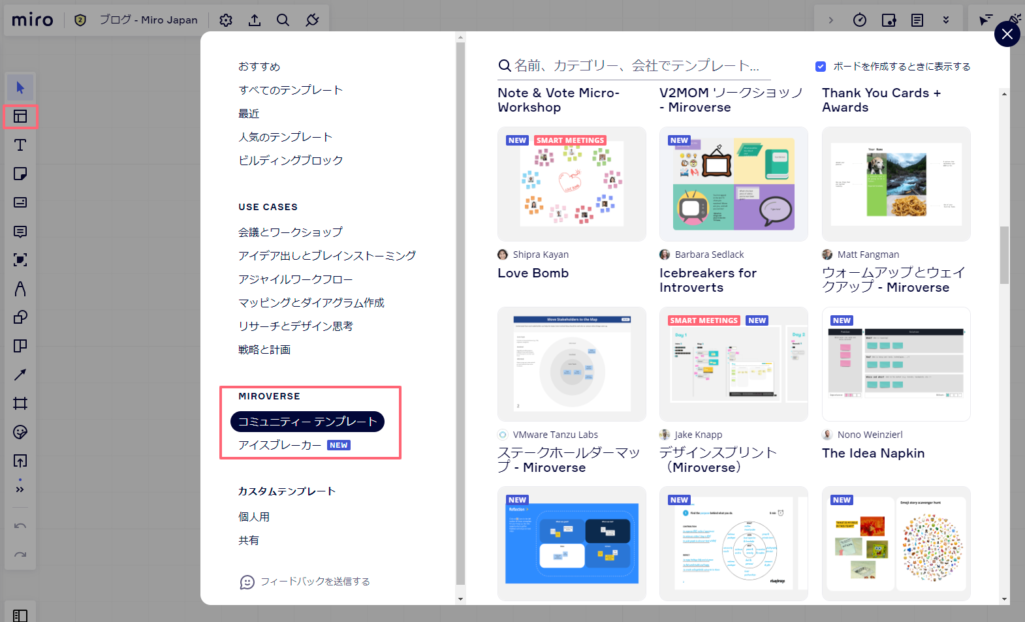Uncheck show when creating board checkbox
1025x622 pixels.
click(x=820, y=67)
